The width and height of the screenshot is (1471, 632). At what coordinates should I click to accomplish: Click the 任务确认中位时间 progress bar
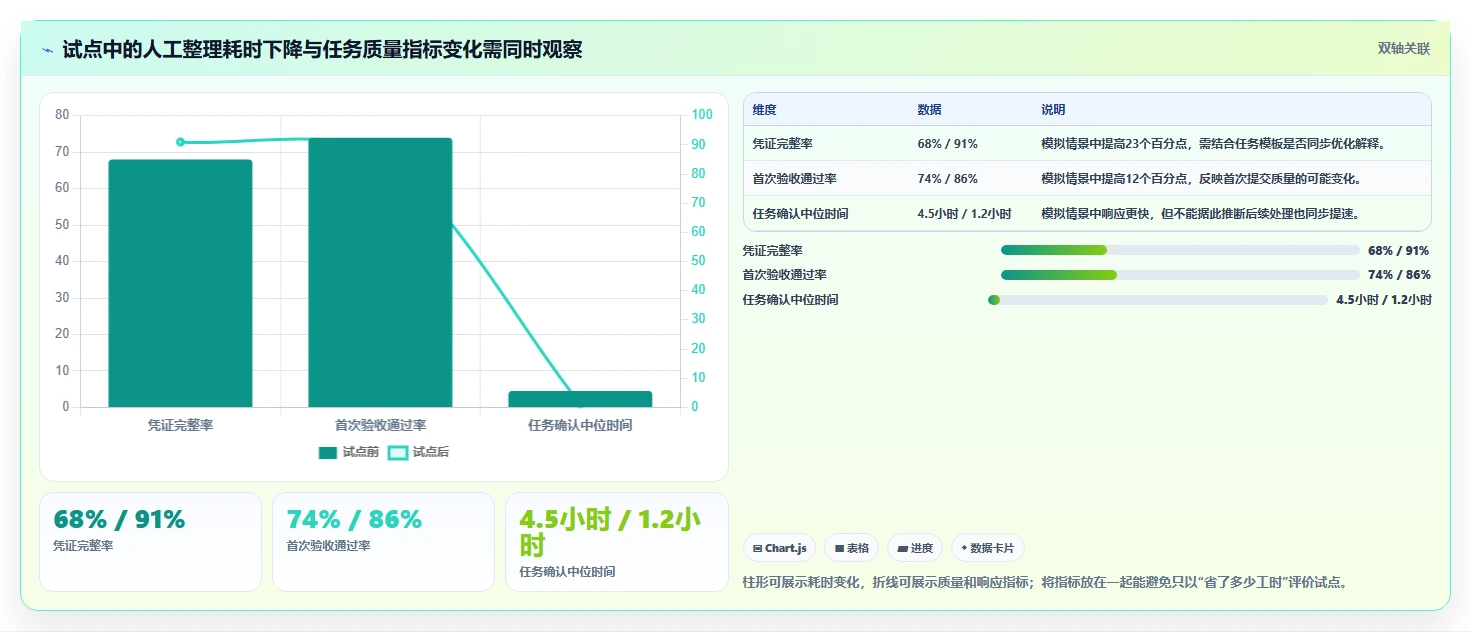[x=1158, y=300]
